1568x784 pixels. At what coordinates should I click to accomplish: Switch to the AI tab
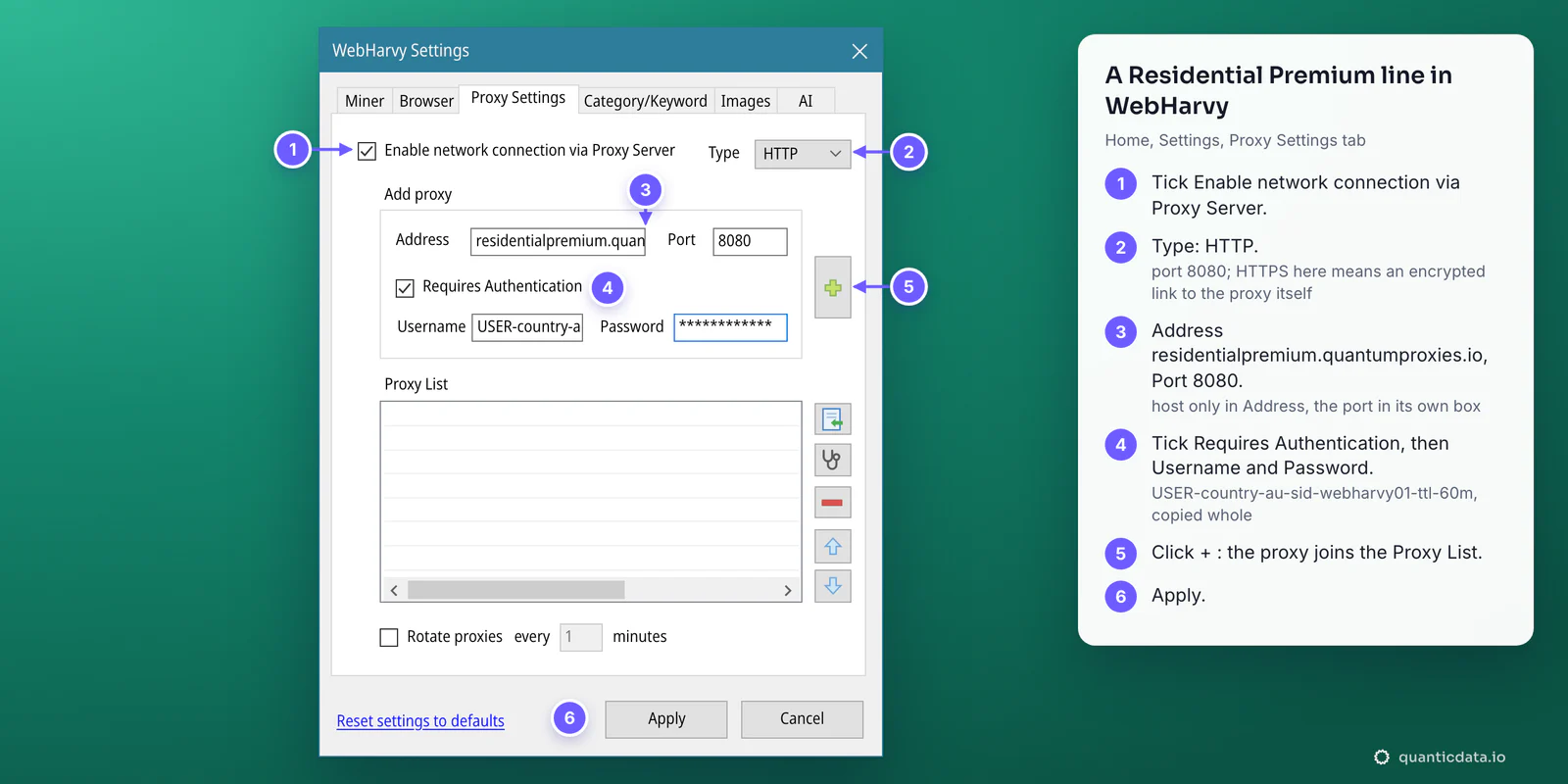point(806,101)
